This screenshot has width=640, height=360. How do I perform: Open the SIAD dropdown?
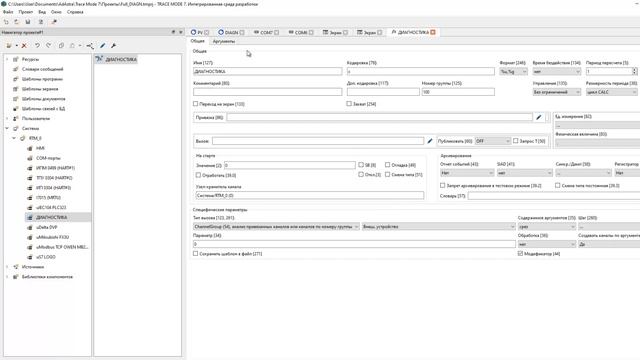coord(524,173)
